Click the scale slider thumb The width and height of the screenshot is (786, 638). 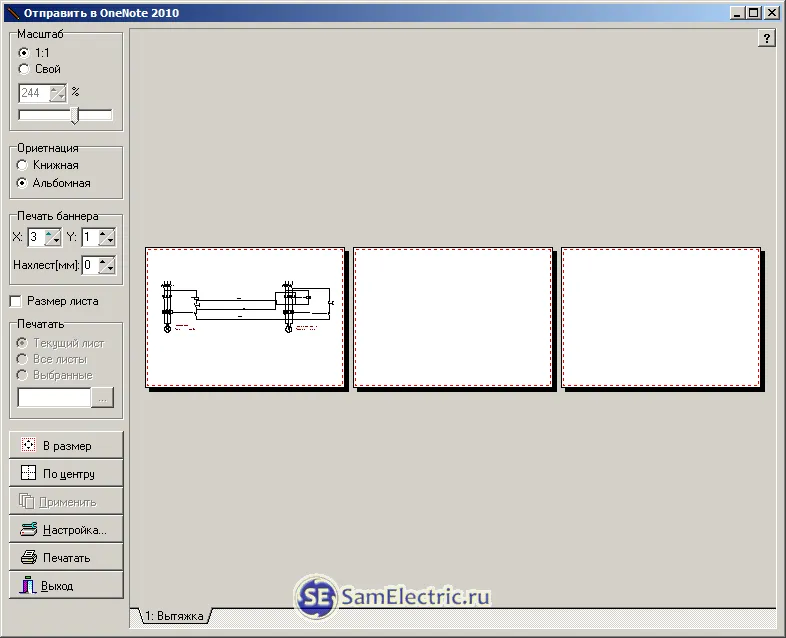tap(74, 115)
